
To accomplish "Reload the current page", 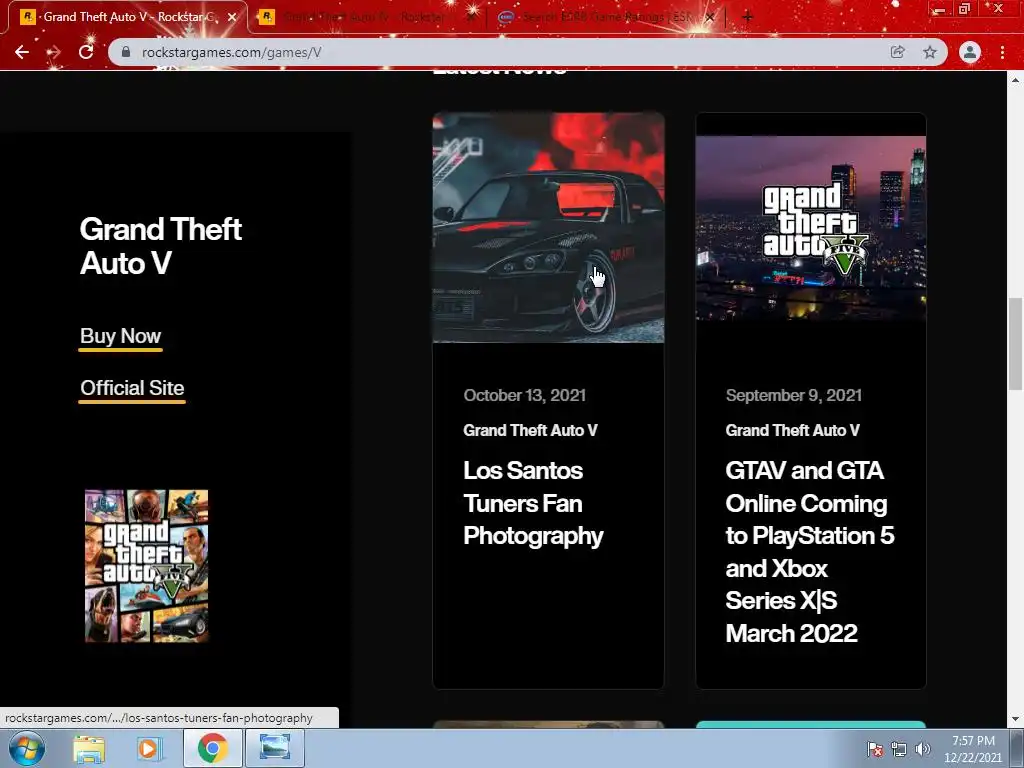I will point(86,52).
